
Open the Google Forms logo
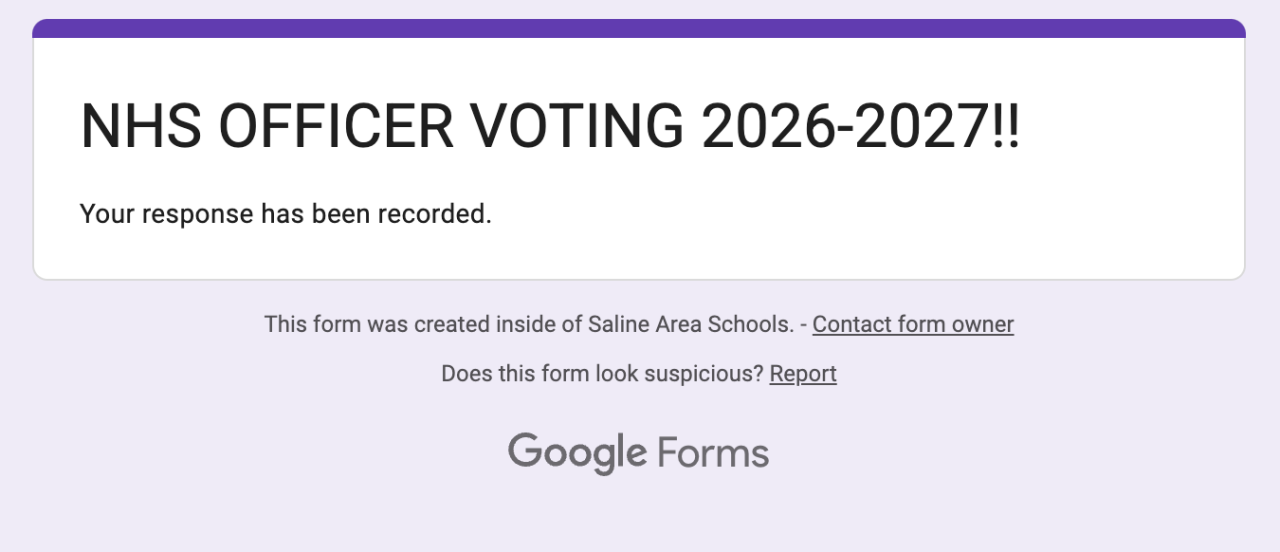638,453
